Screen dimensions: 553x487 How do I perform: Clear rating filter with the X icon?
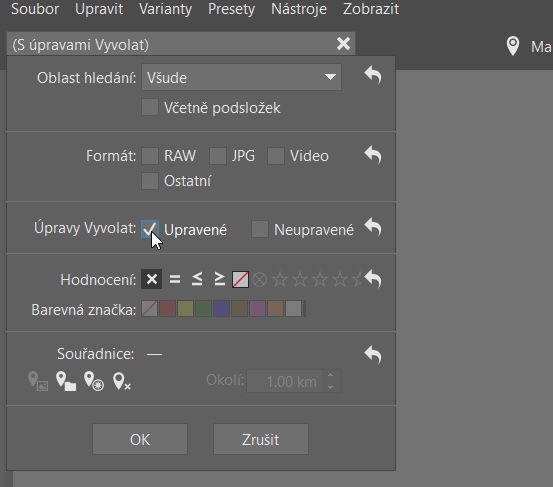tap(152, 279)
